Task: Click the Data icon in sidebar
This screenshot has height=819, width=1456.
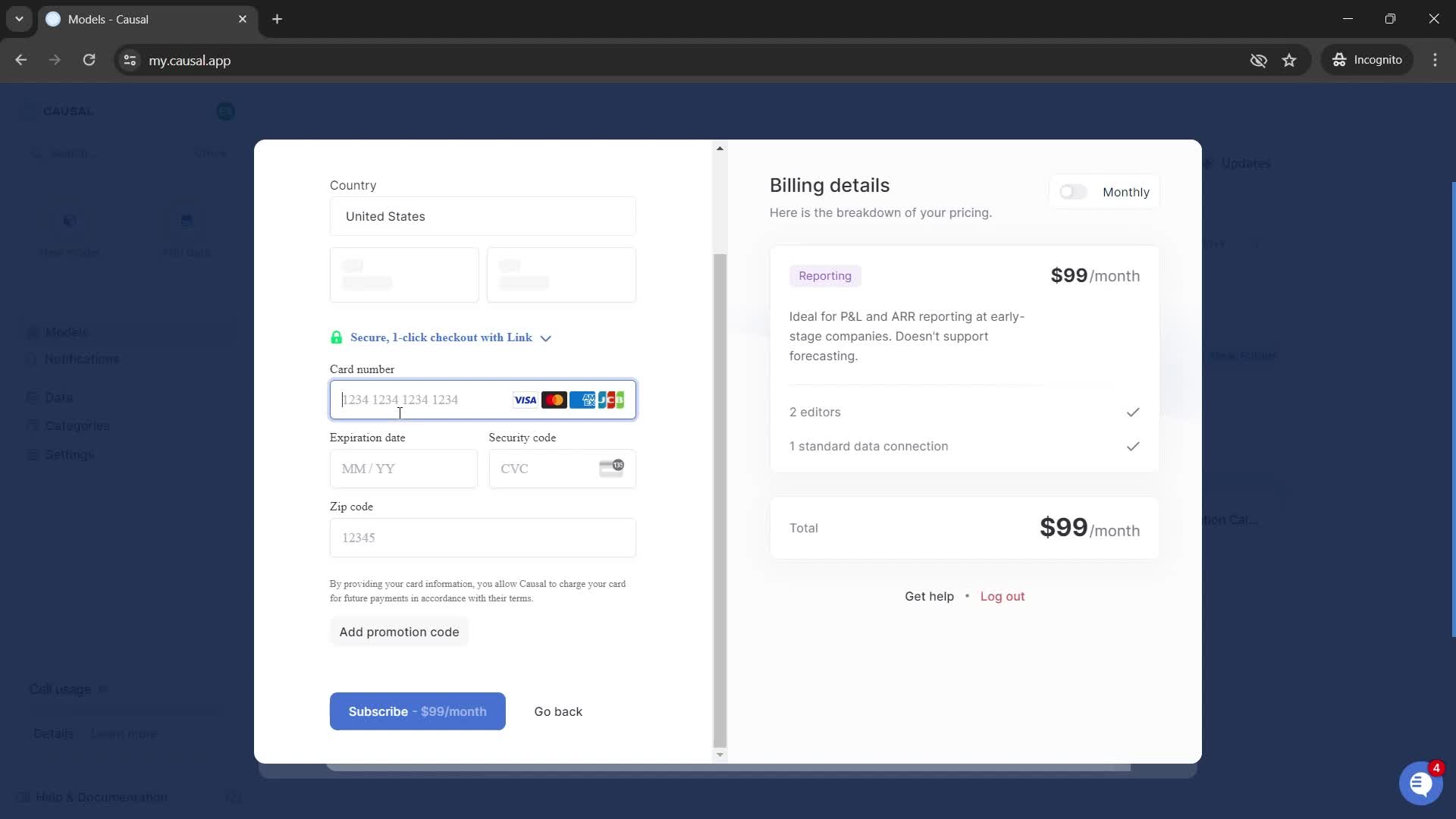Action: tap(30, 397)
